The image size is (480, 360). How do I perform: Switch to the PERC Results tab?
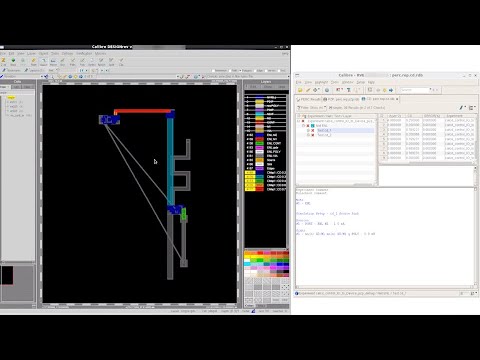click(308, 99)
